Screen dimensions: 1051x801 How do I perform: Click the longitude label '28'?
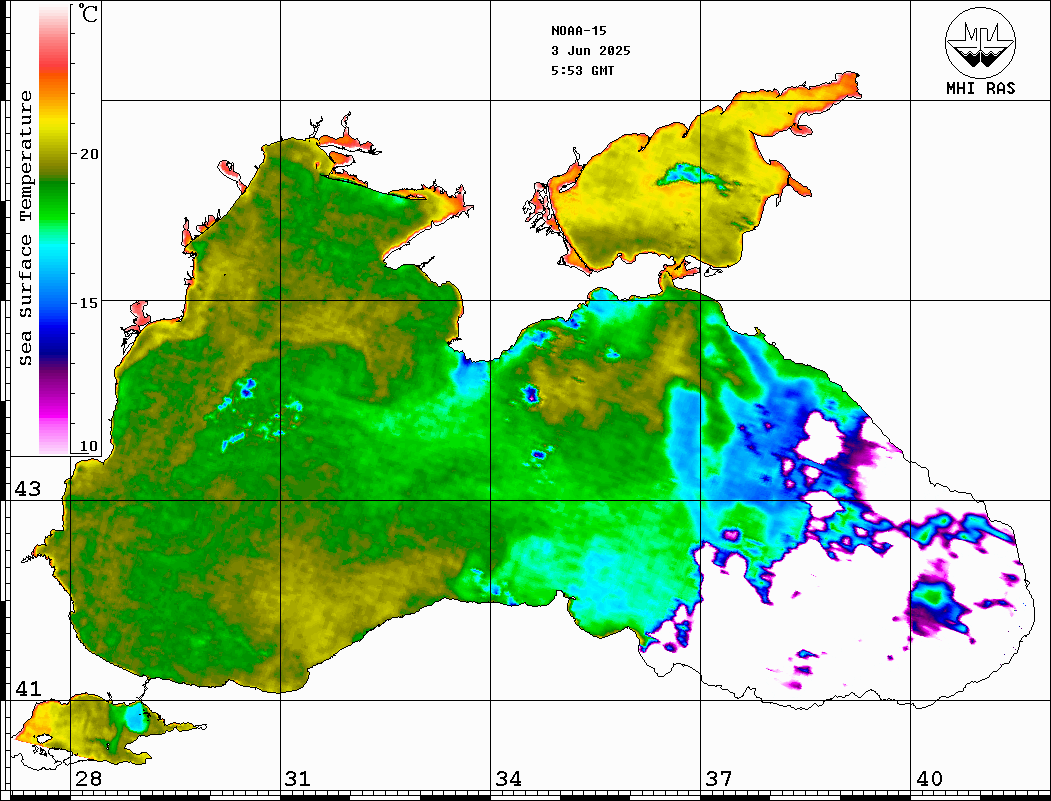pos(88,779)
